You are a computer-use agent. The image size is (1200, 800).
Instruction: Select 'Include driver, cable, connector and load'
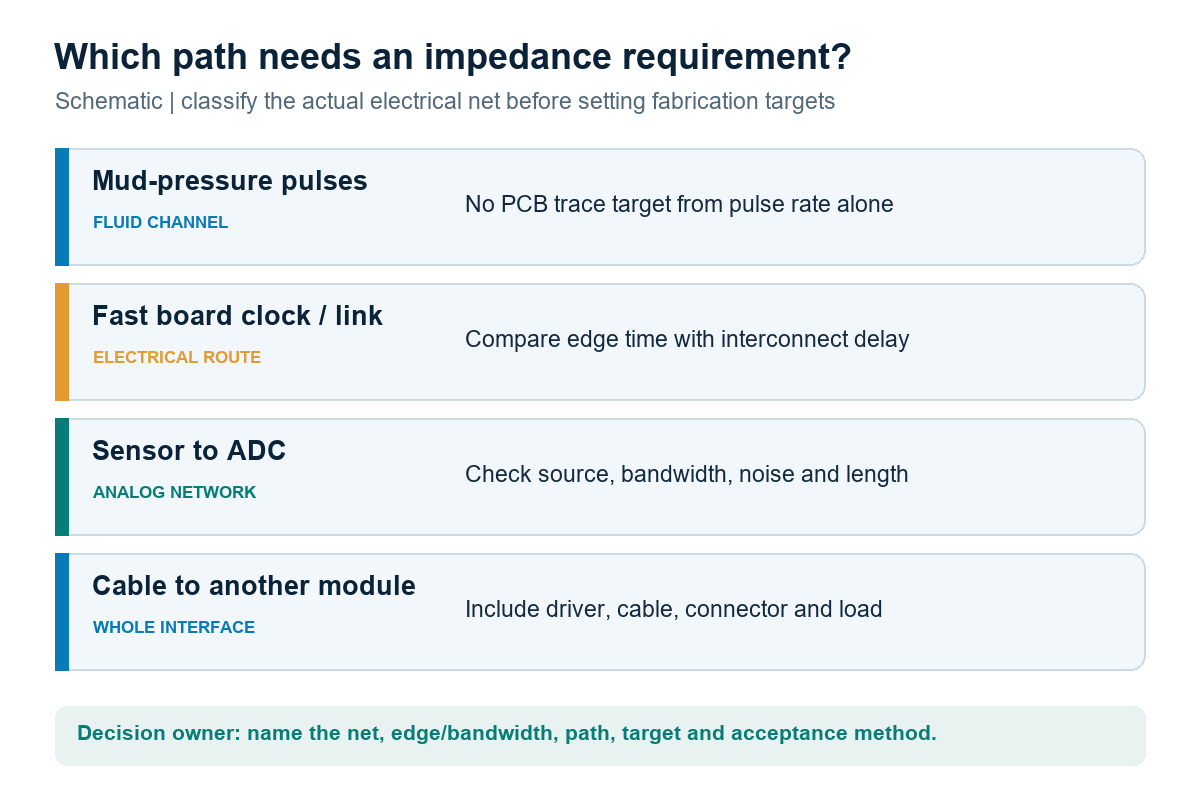(x=674, y=609)
